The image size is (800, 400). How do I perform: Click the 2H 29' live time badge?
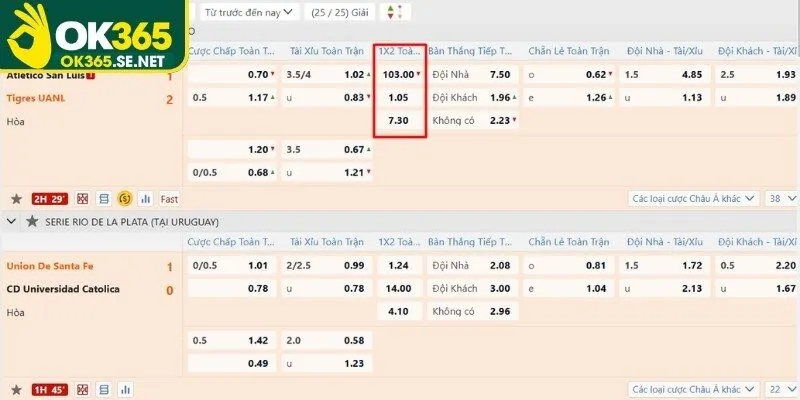pyautogui.click(x=49, y=199)
